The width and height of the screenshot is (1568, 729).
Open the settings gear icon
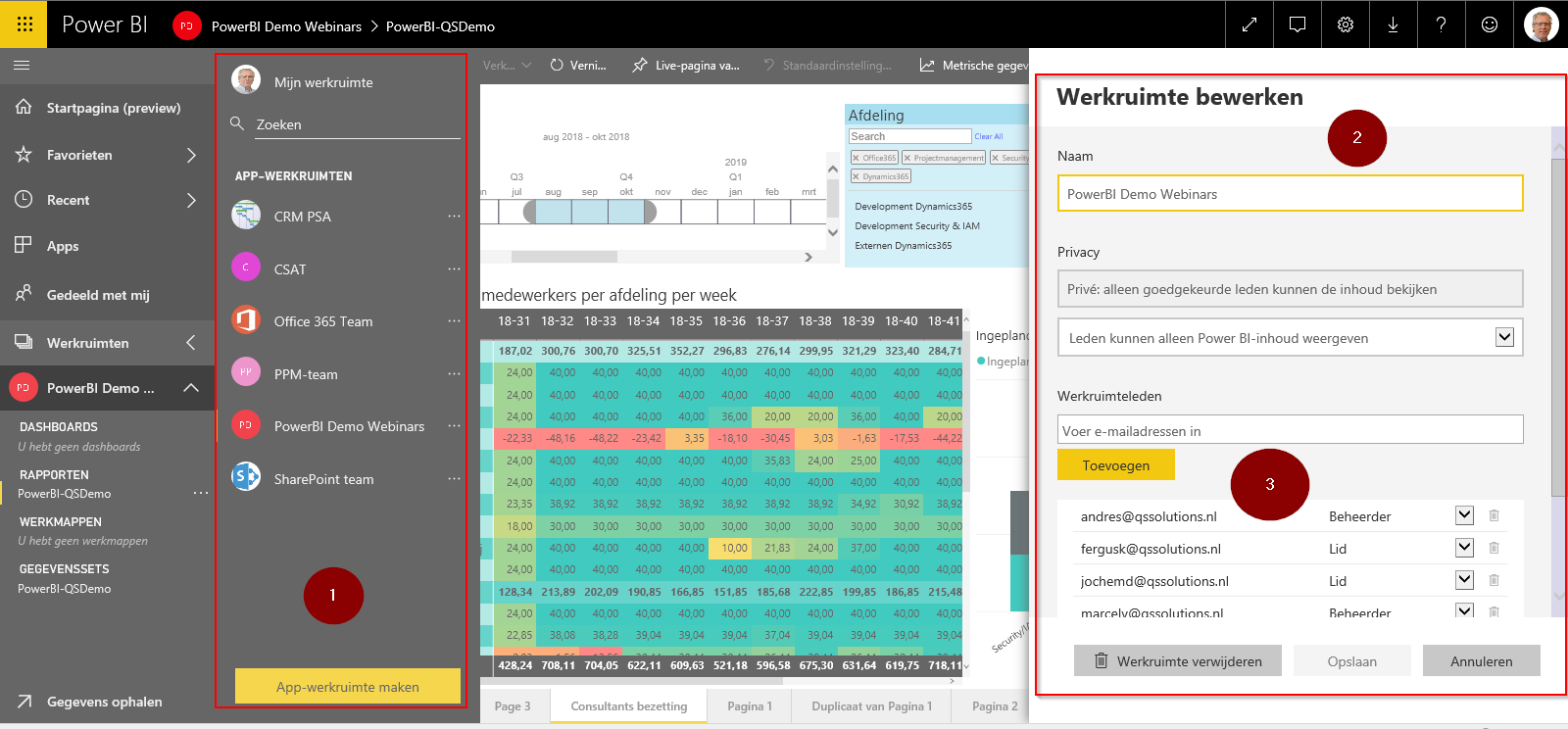tap(1346, 24)
